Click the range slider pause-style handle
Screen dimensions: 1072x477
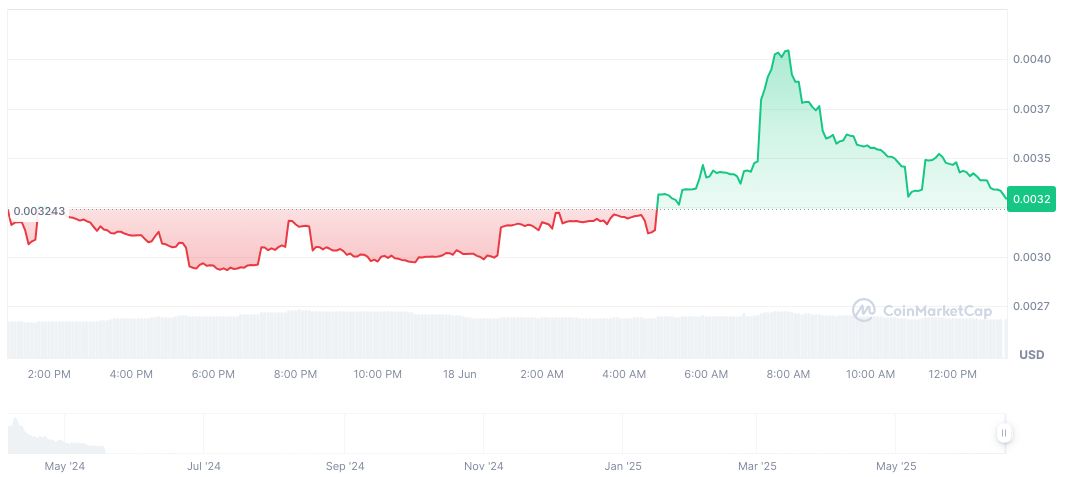(1003, 433)
